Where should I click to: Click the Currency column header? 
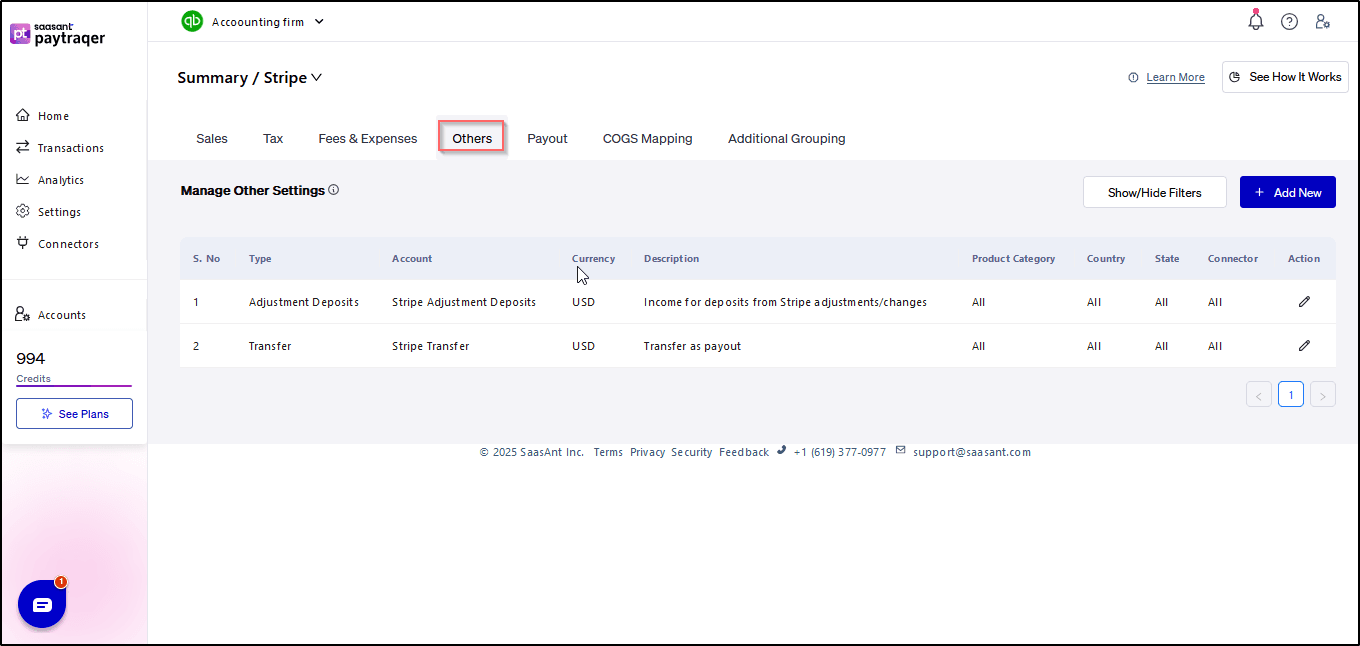594,259
